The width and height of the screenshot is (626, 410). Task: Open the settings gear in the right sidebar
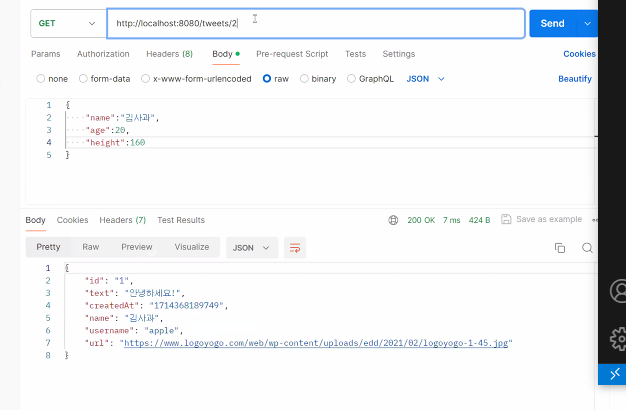click(618, 339)
